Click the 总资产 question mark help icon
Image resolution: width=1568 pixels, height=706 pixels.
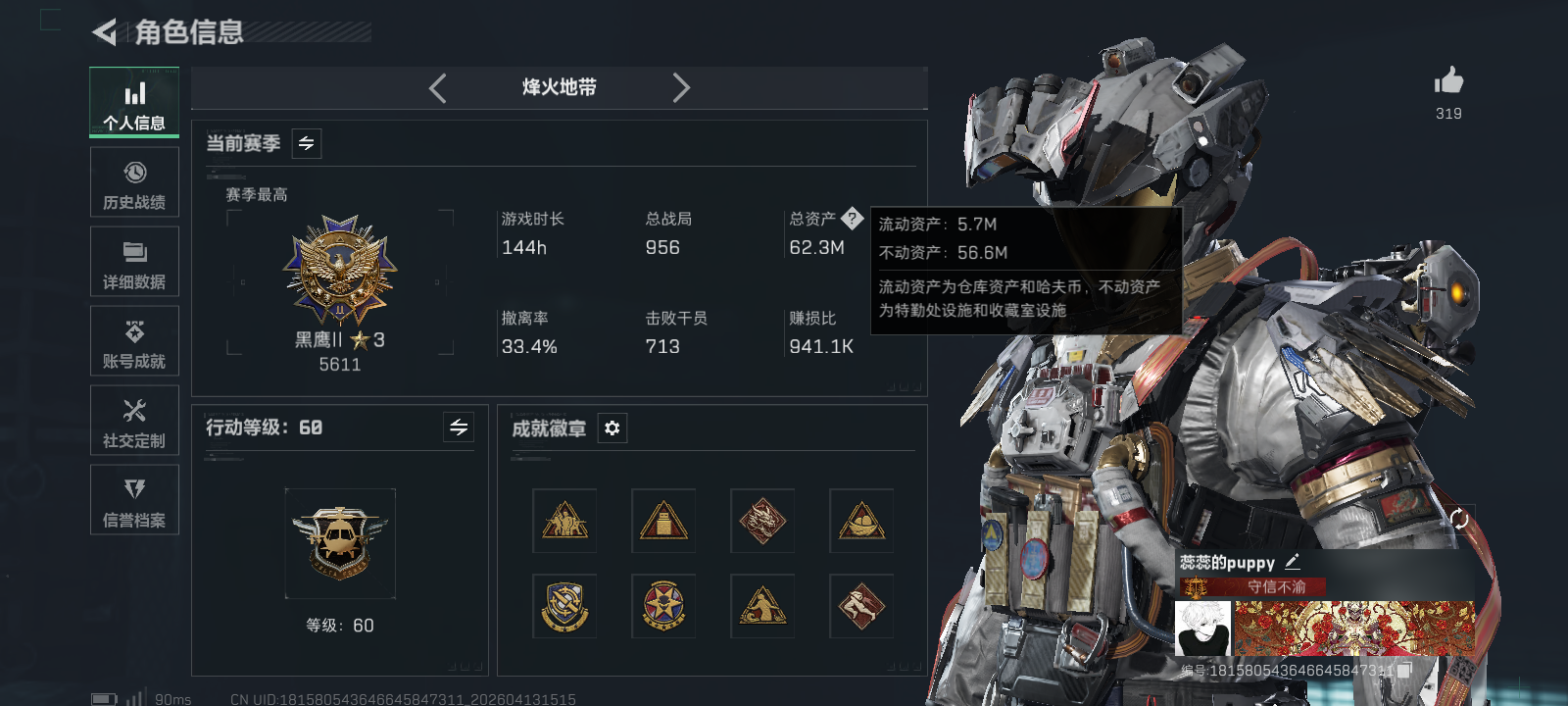(x=853, y=219)
